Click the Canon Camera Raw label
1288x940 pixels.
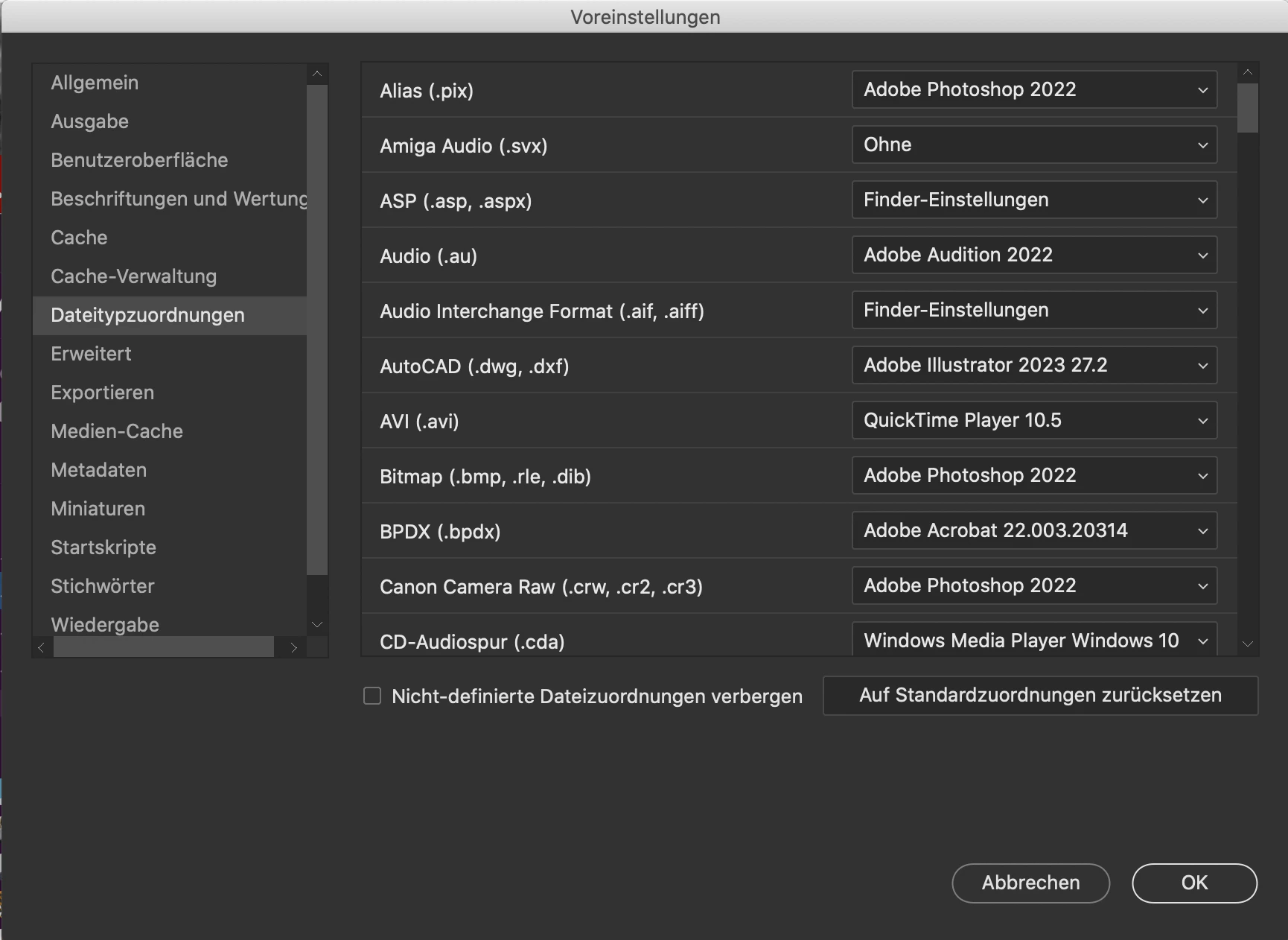541,587
